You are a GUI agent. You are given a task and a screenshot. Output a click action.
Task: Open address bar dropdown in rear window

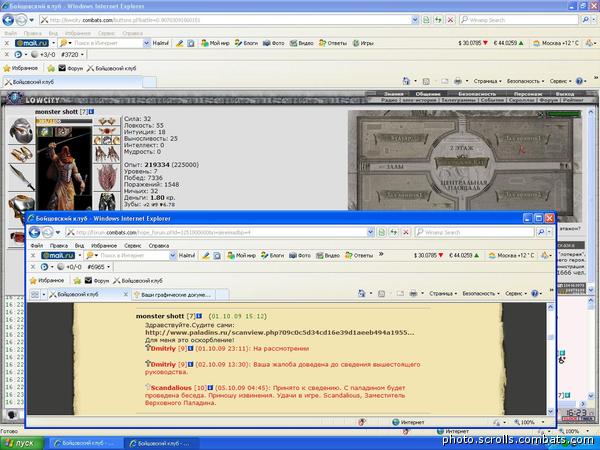pyautogui.click(x=414, y=20)
